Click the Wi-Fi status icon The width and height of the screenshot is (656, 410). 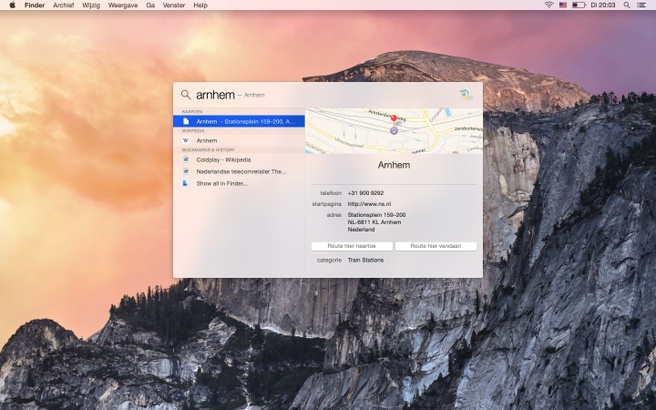click(549, 5)
